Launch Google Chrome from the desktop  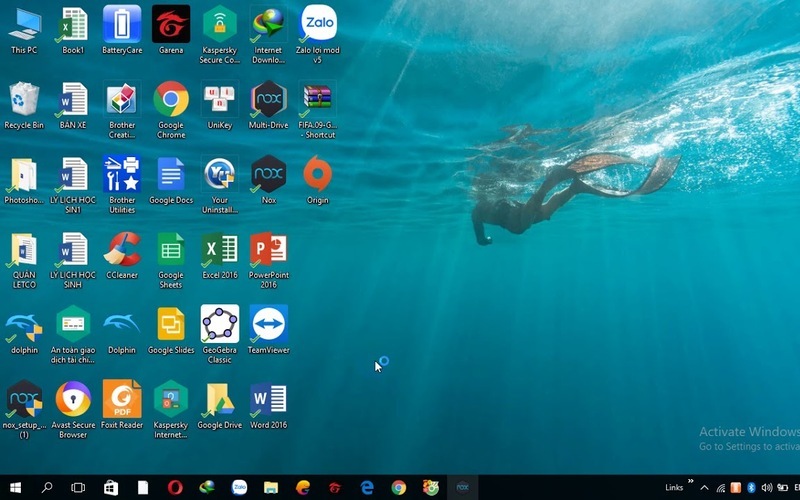(171, 110)
